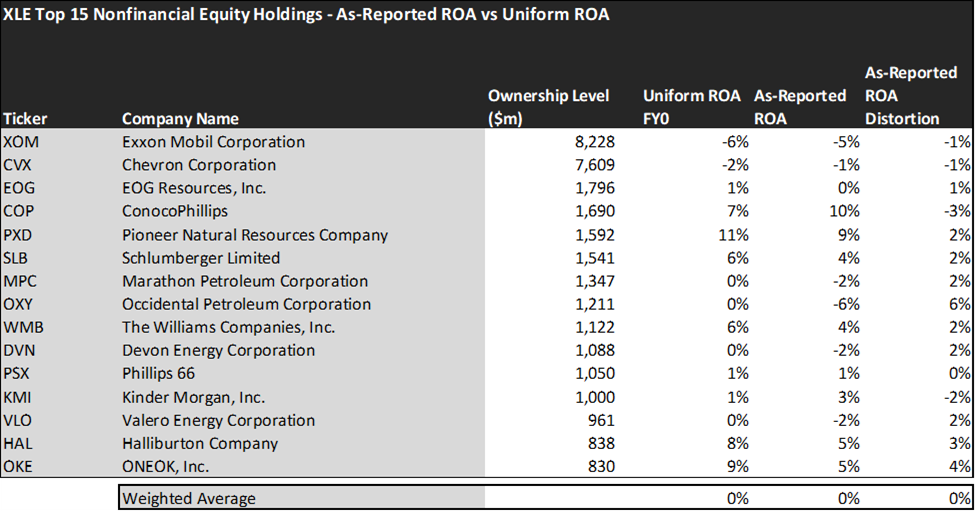Select the PXD ticker cell
Viewport: 975px width, 511px height.
pos(17,236)
